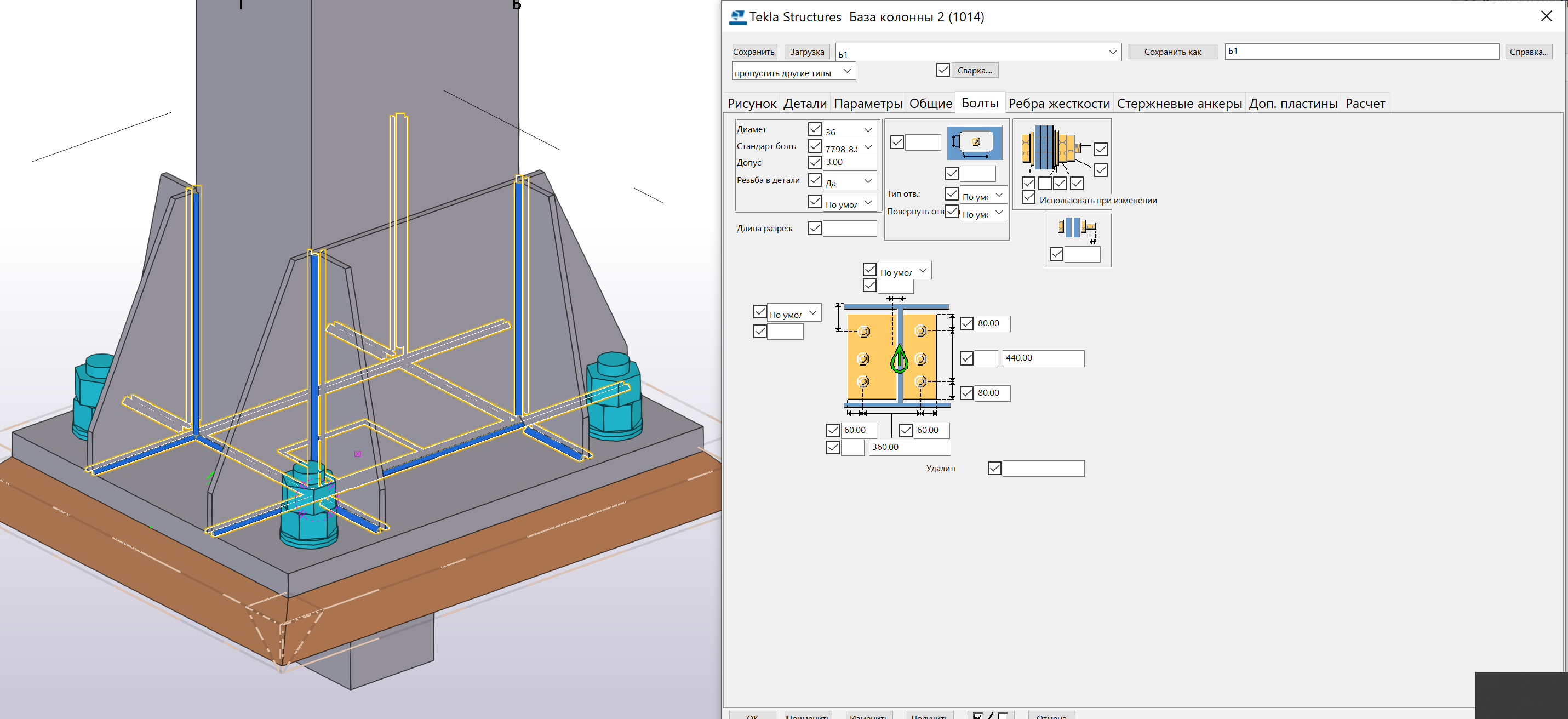This screenshot has height=719, width=1568.
Task: Click the slotted hole dimension illustration
Action: pyautogui.click(x=975, y=143)
